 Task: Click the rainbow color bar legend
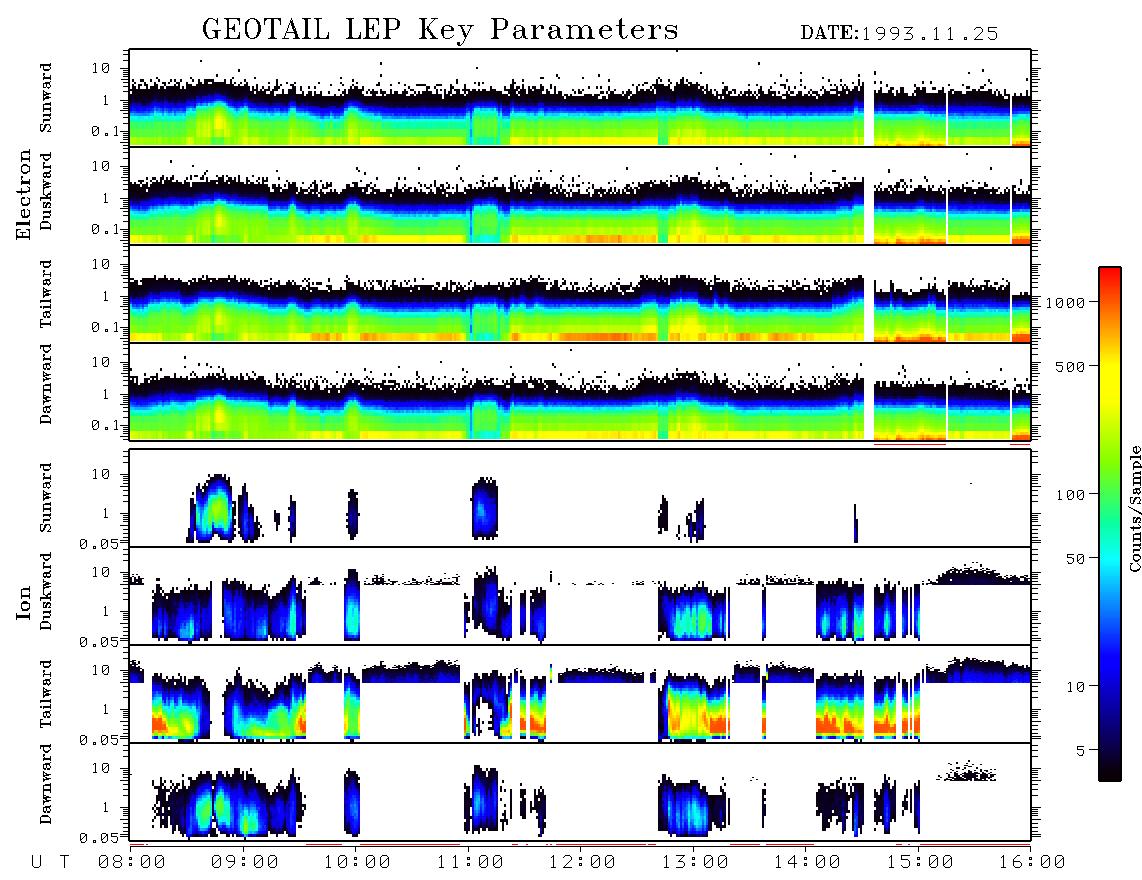(x=1110, y=524)
